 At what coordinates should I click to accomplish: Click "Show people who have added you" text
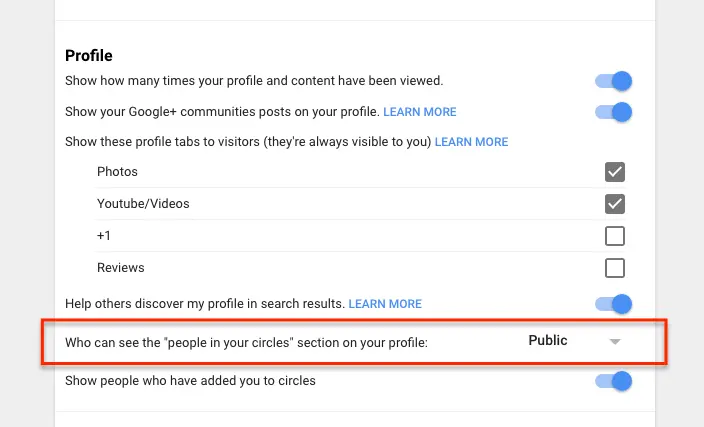pos(190,381)
